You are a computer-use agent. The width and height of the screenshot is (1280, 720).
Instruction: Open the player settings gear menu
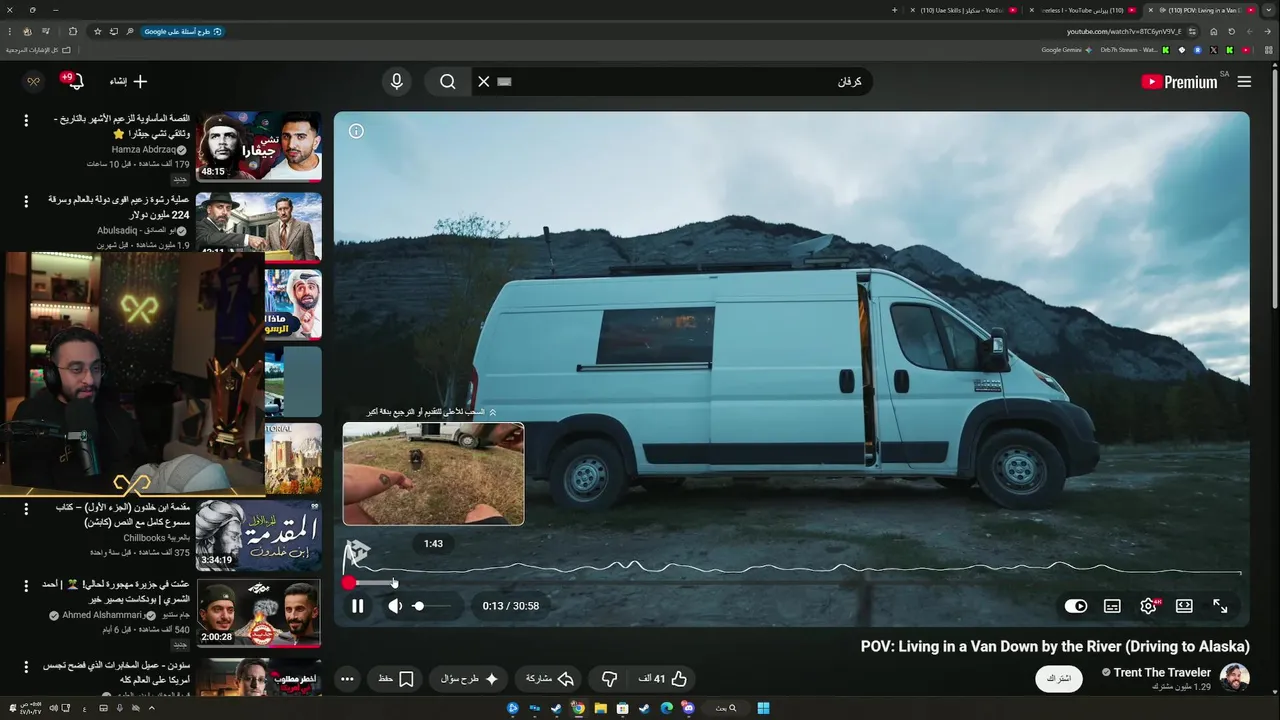click(x=1148, y=606)
